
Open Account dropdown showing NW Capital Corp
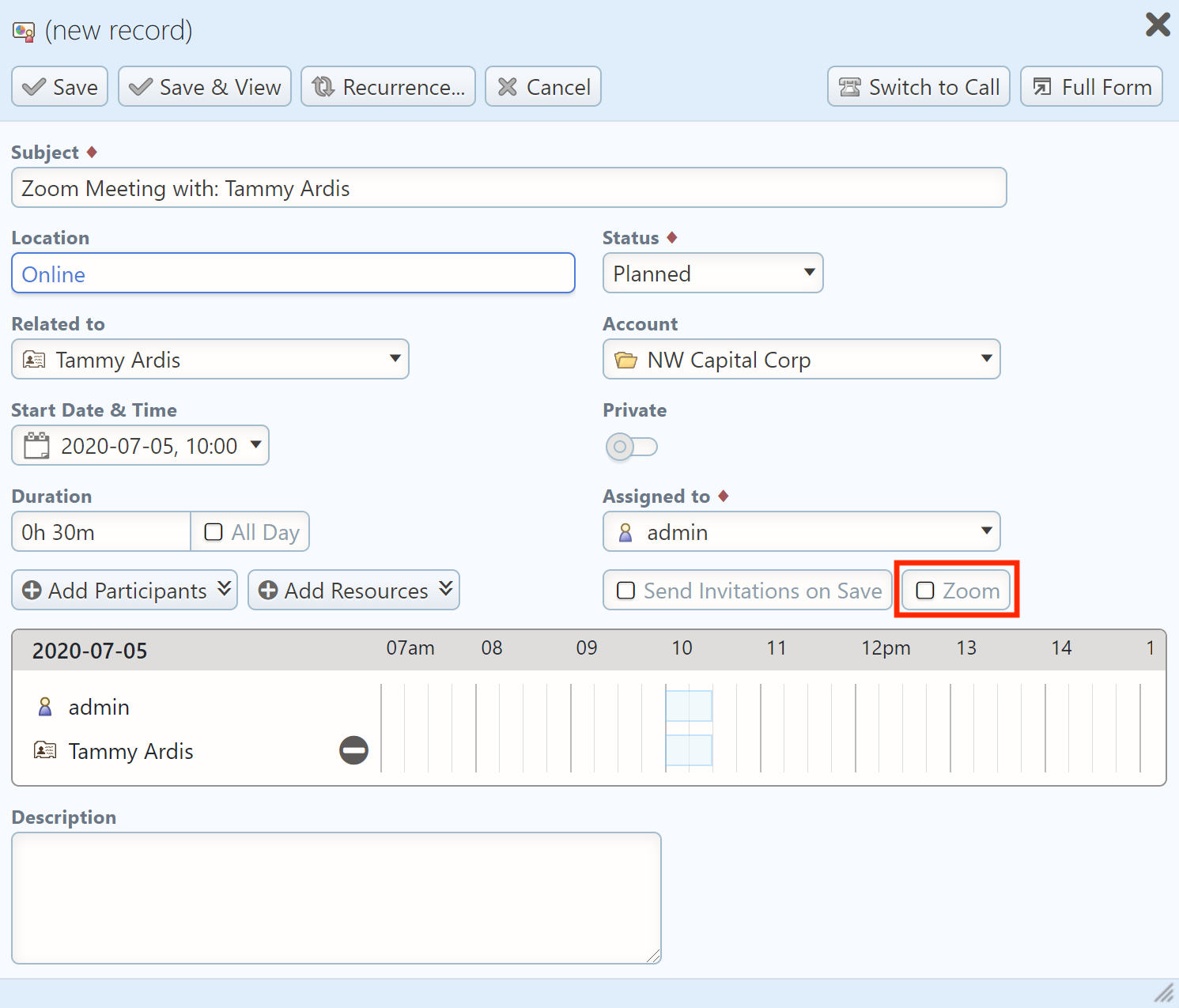pos(802,359)
